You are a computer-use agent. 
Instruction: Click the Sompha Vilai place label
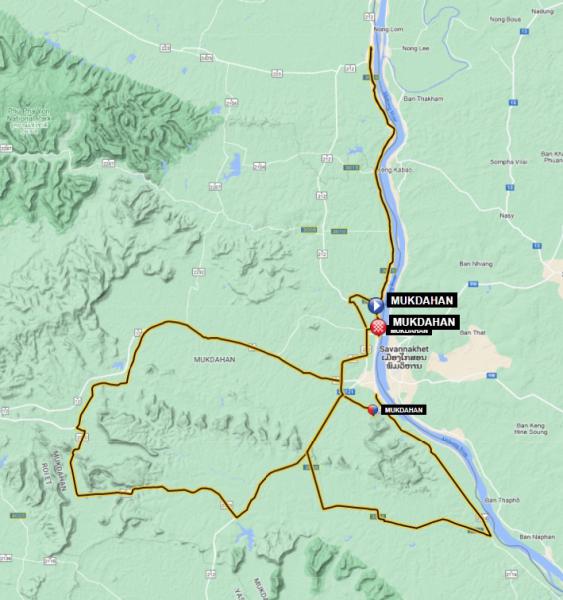pyautogui.click(x=509, y=162)
